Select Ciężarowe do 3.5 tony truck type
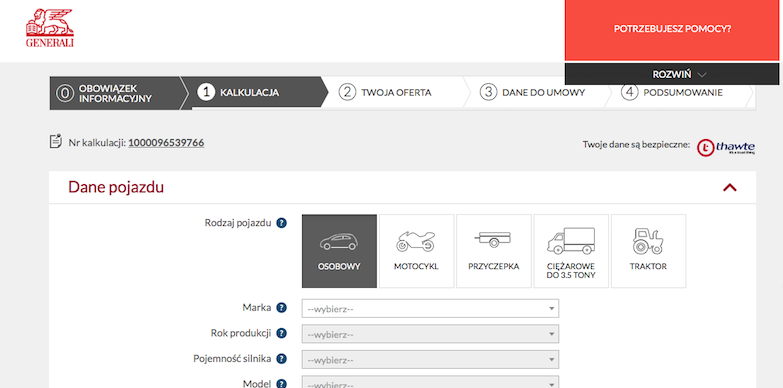The width and height of the screenshot is (783, 388). 571,251
